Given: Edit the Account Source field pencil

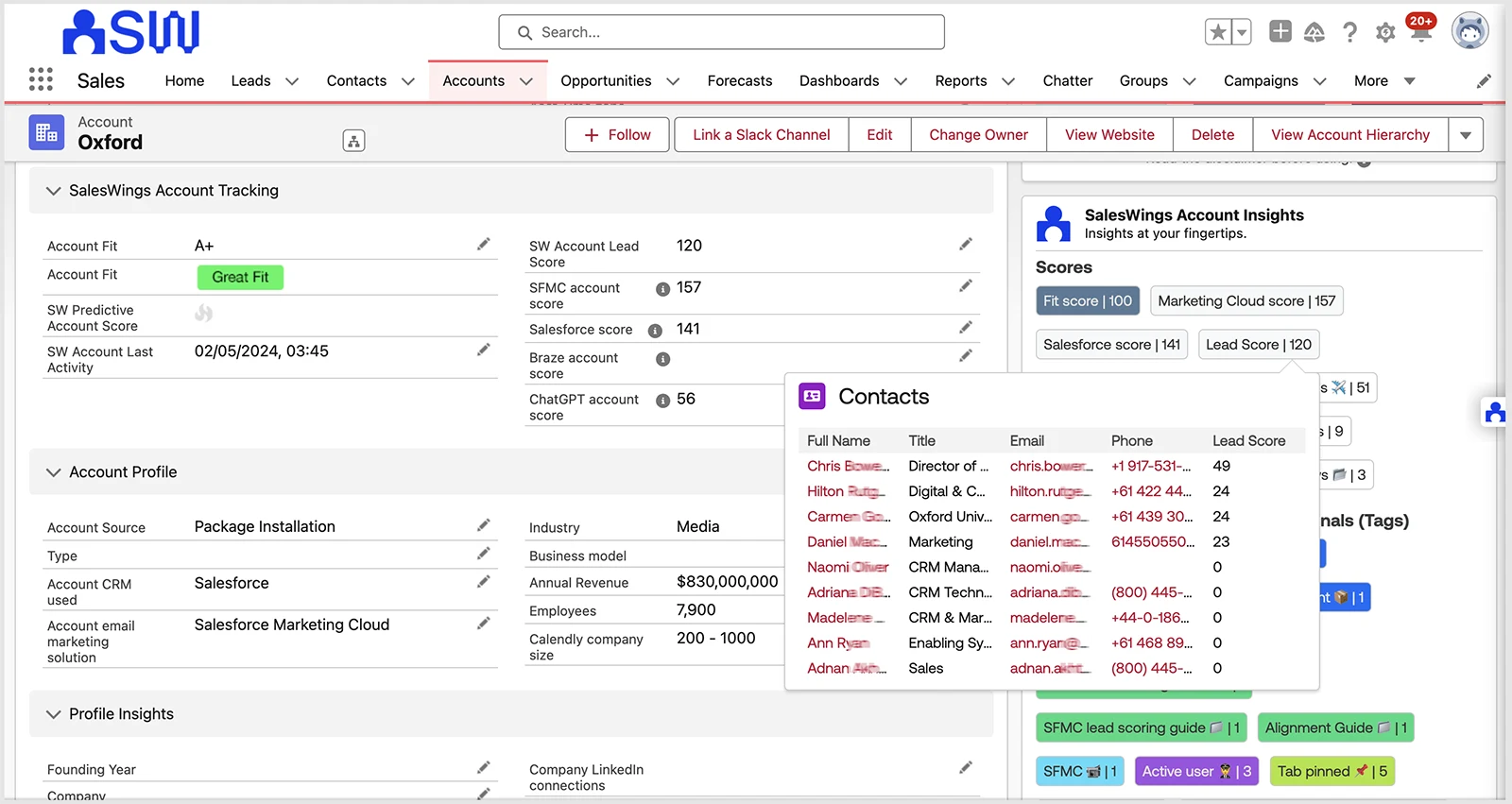Looking at the screenshot, I should (x=484, y=524).
